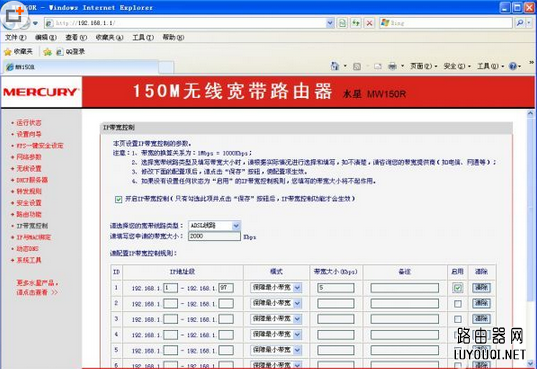Screen dimensions: 537x369
Task: Click the page vertical scrollbar up arrow
Action: click(x=530, y=114)
